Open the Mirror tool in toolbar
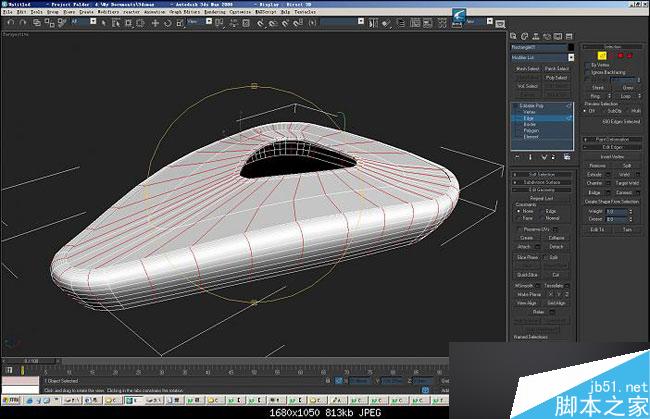Image resolution: width=650 pixels, height=419 pixels. coord(373,23)
